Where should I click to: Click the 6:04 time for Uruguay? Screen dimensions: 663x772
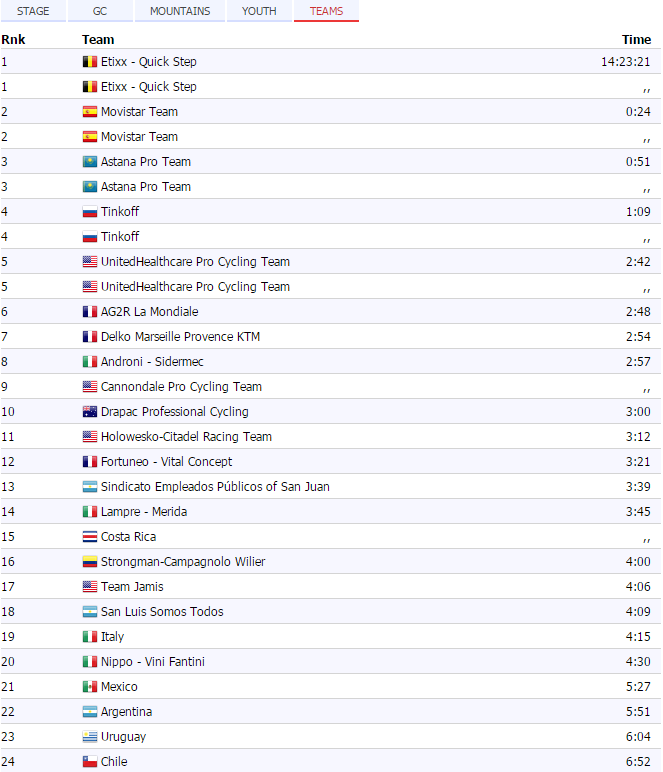(638, 737)
